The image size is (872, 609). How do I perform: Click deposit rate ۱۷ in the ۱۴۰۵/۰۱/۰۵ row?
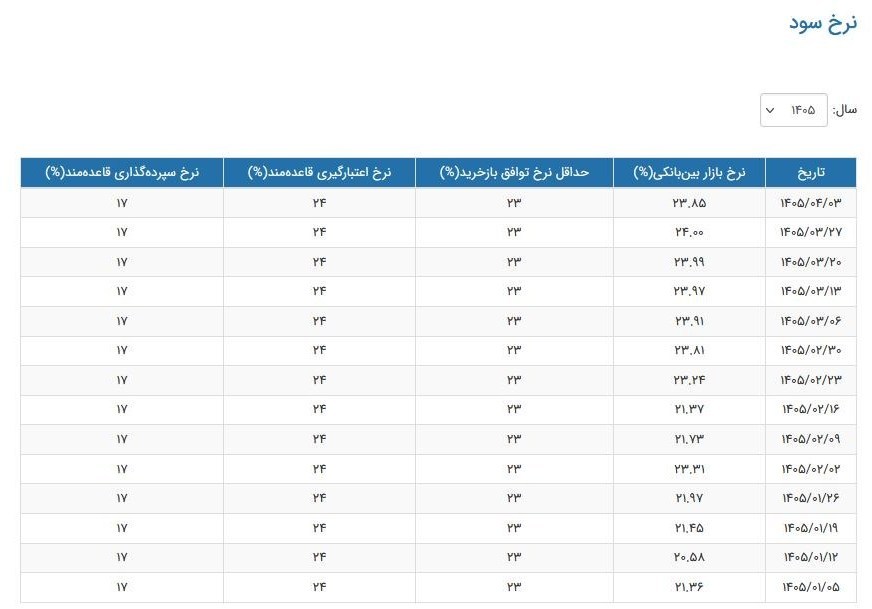[x=122, y=587]
